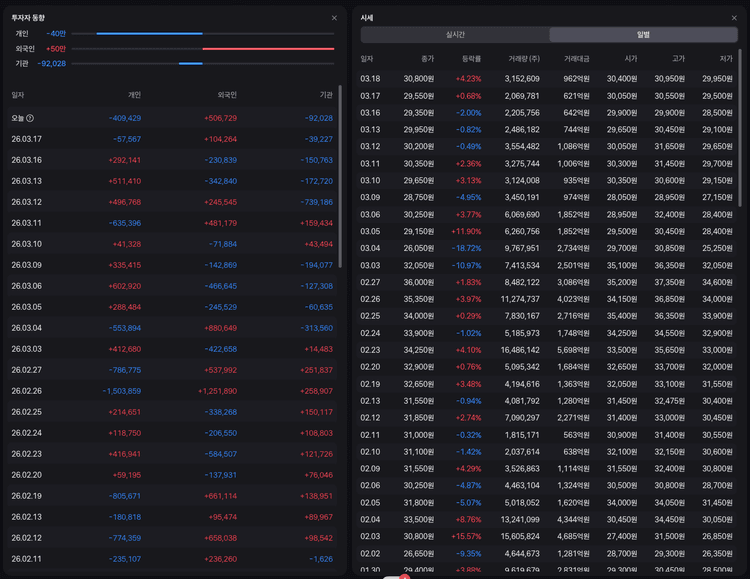Select the change rate +4.23%

tap(468, 79)
